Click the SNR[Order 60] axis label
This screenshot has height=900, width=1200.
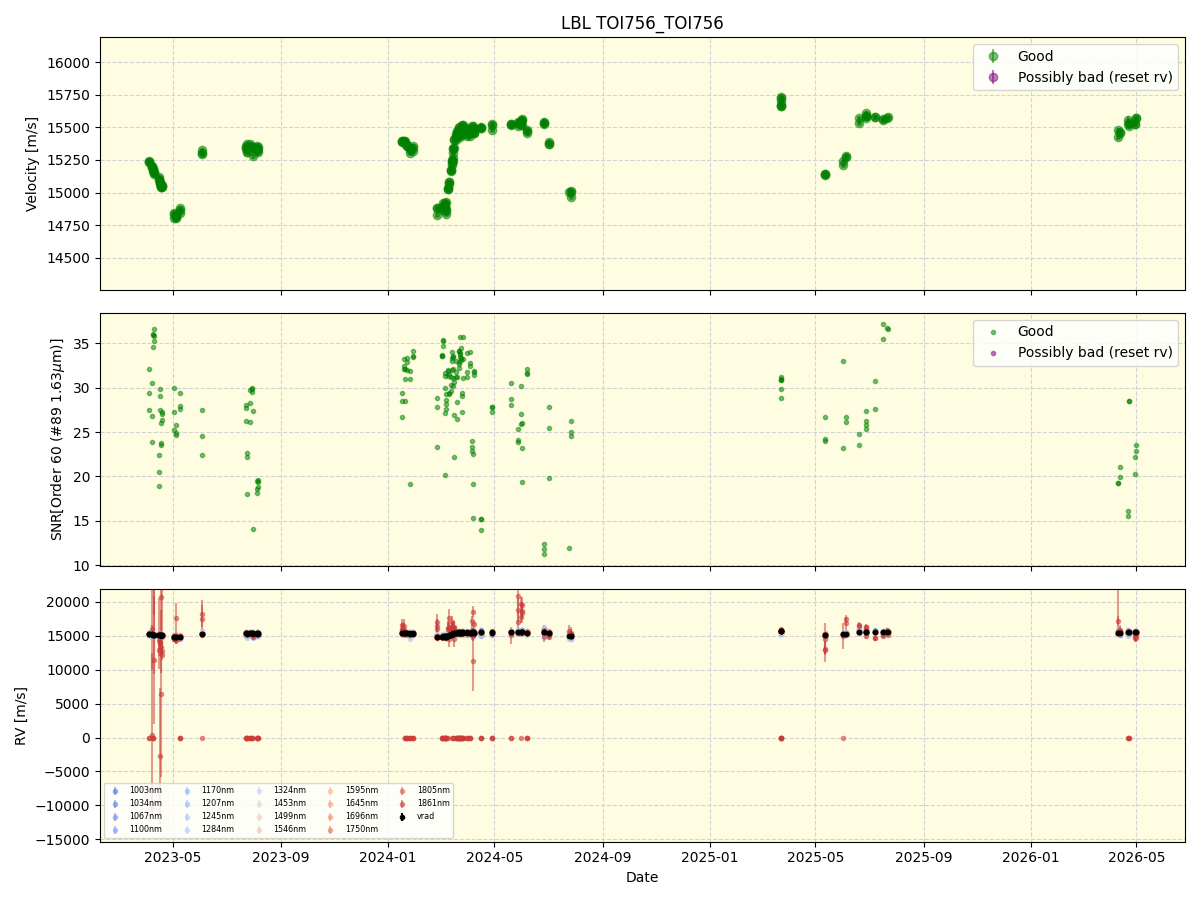point(57,439)
